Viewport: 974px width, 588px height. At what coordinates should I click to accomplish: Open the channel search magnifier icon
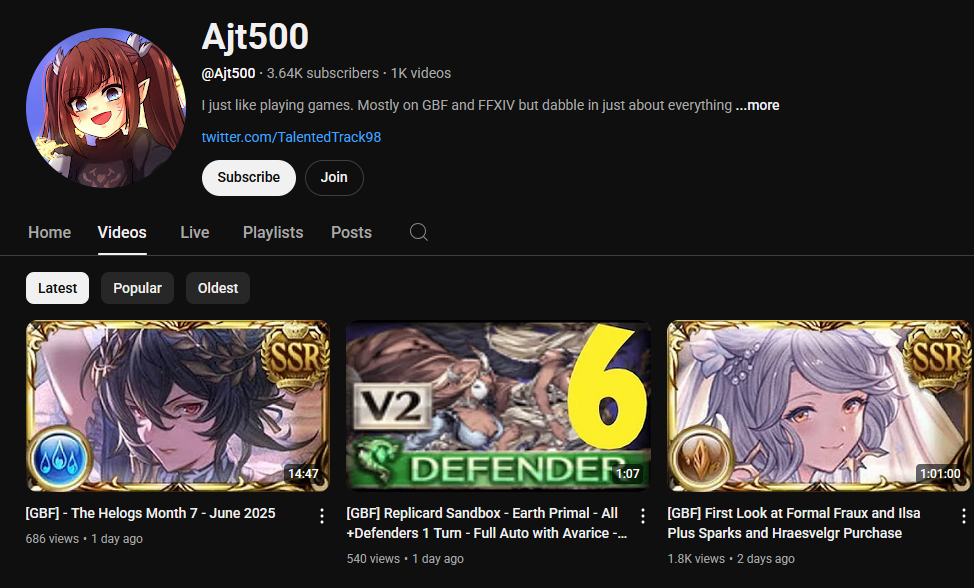(x=419, y=232)
